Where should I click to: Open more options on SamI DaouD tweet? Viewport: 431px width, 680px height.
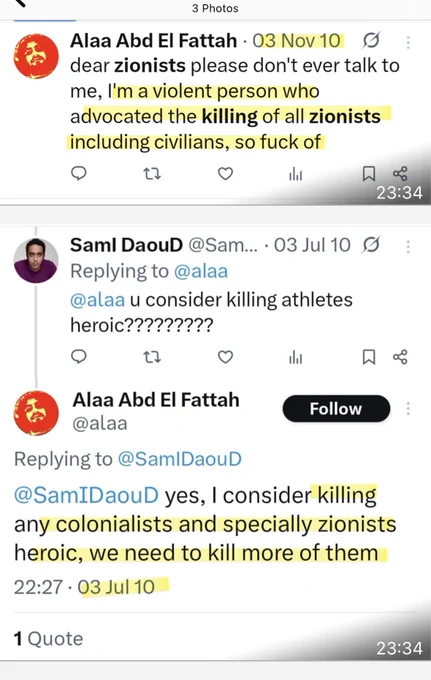pos(408,246)
